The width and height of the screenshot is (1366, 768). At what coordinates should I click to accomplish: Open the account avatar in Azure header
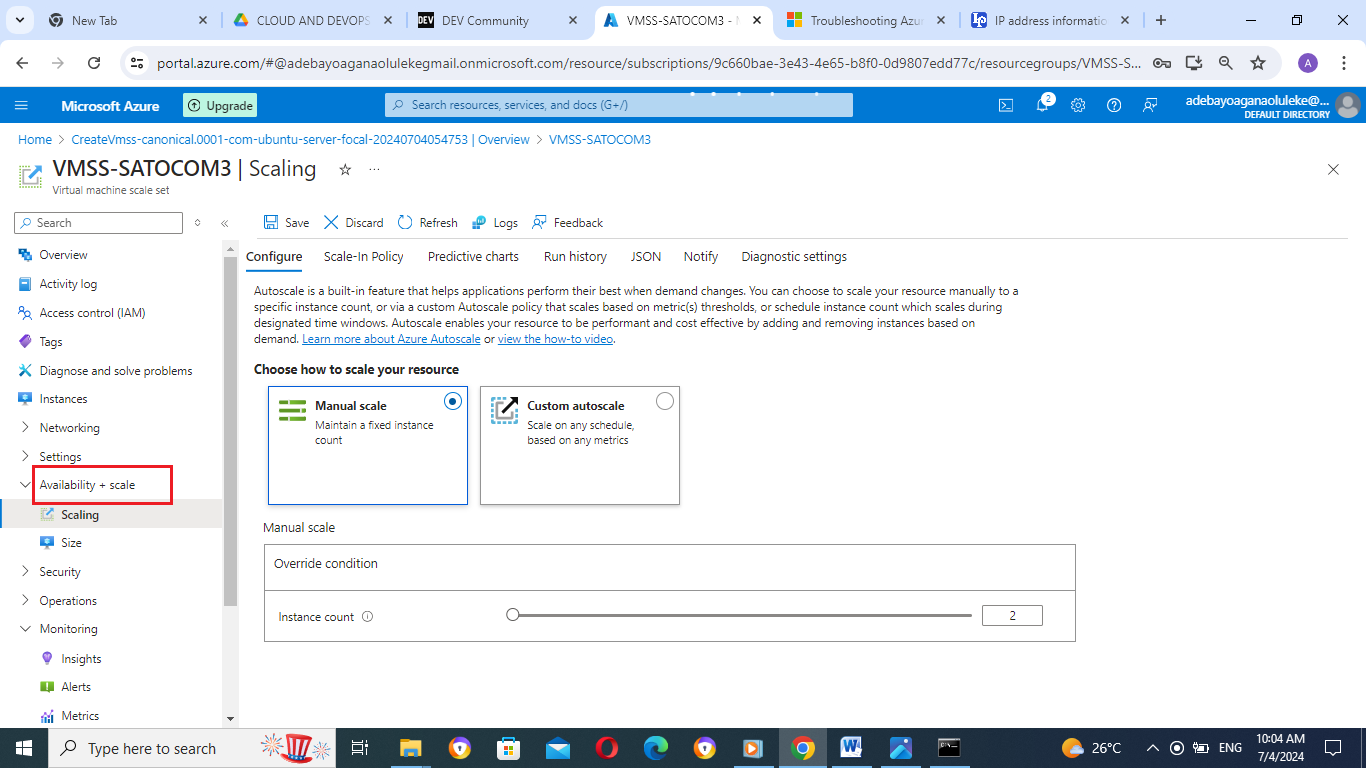pyautogui.click(x=1348, y=105)
